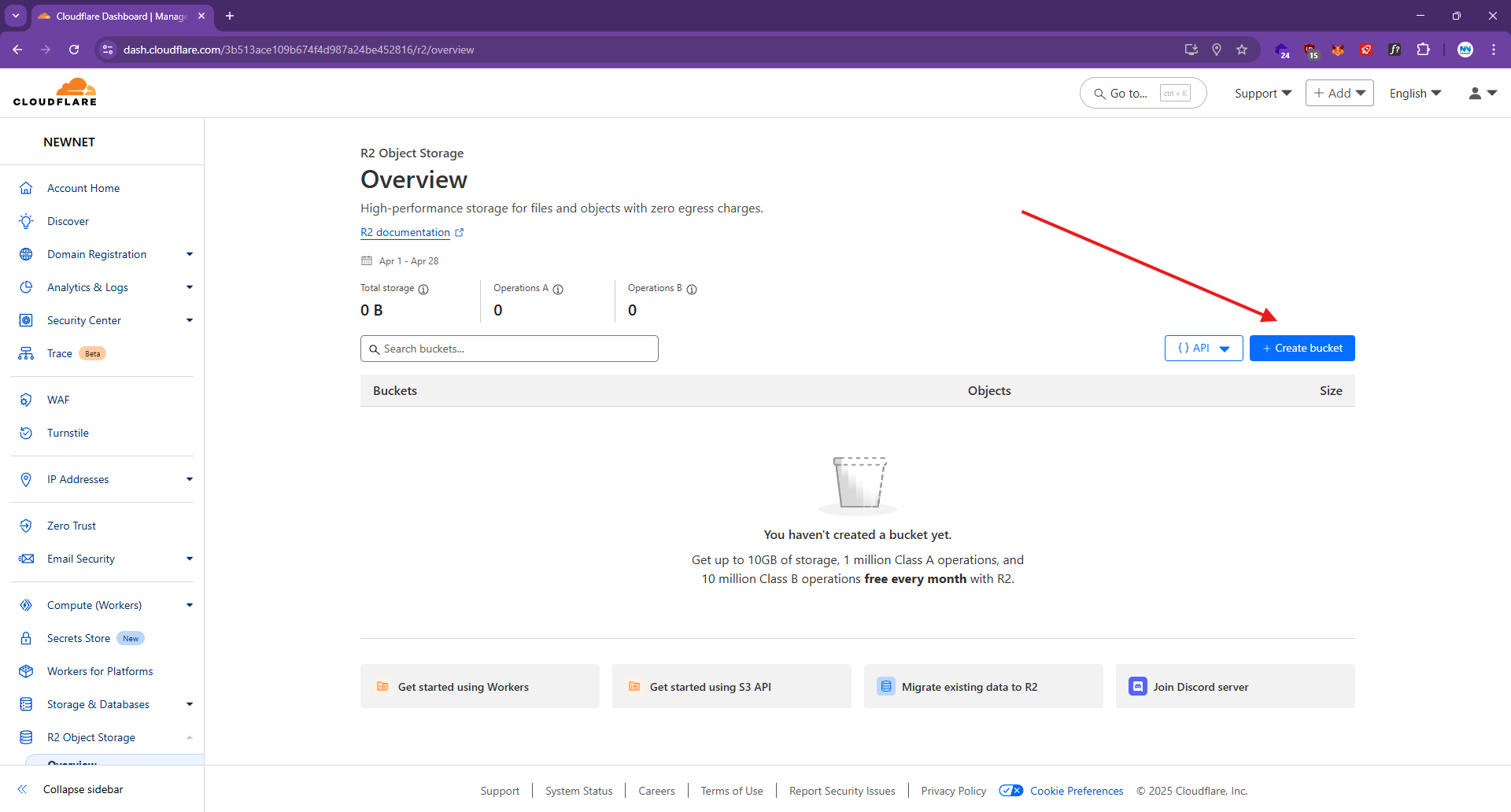The height and width of the screenshot is (812, 1511).
Task: Open Chrome three-dot menu
Action: point(1494,50)
